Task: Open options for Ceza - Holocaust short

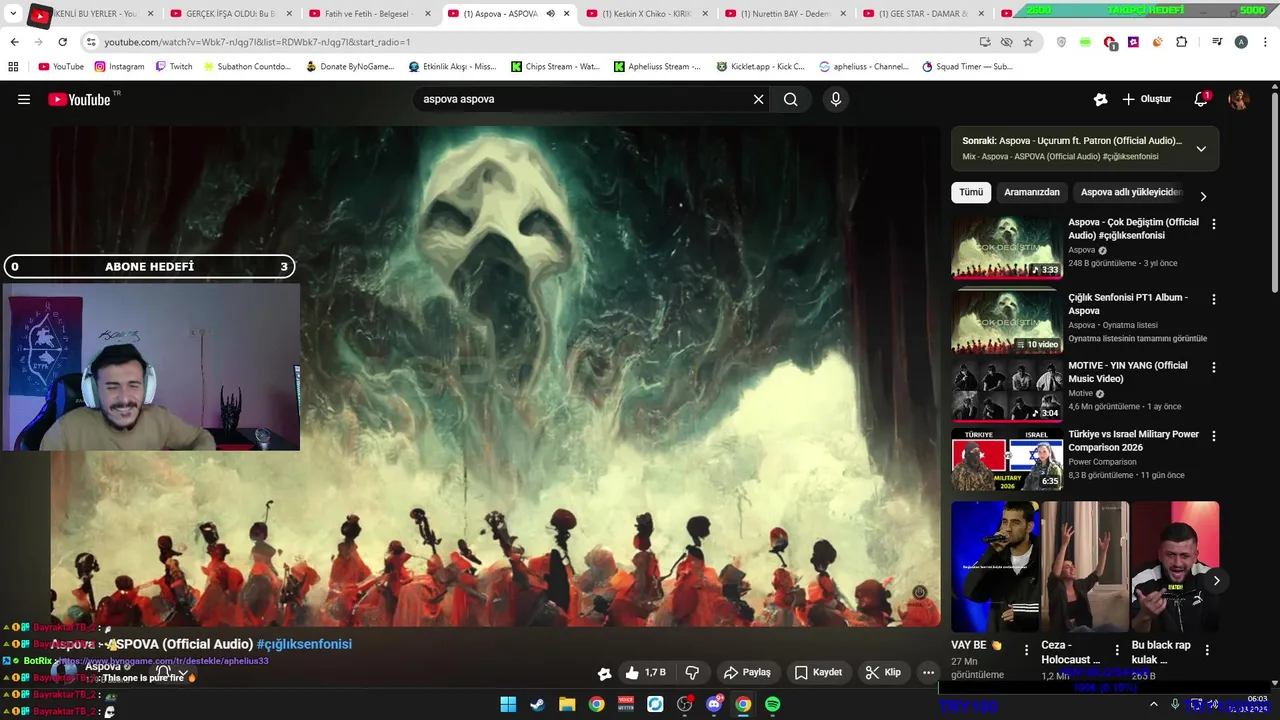Action: [x=1116, y=650]
